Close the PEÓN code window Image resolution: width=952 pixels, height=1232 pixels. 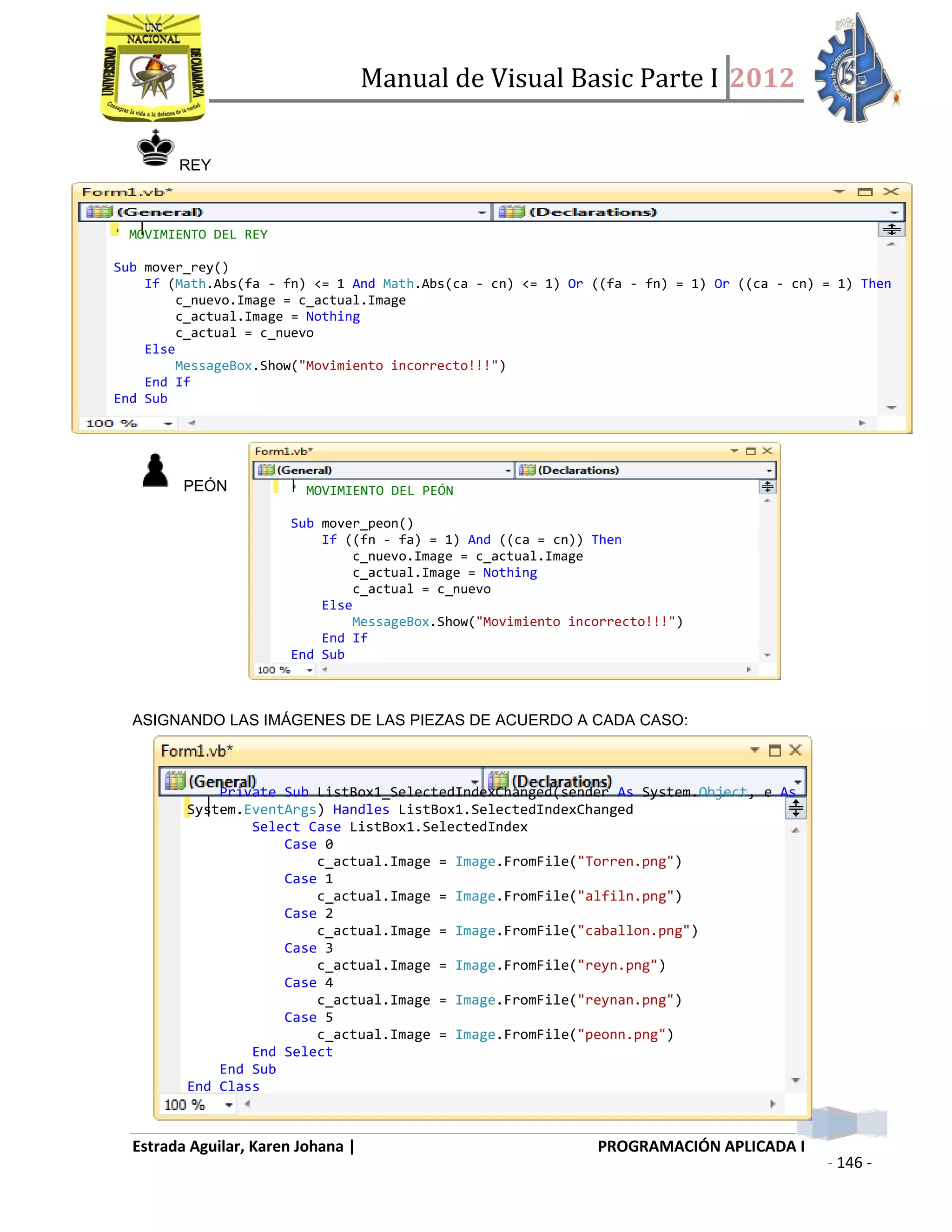click(767, 450)
